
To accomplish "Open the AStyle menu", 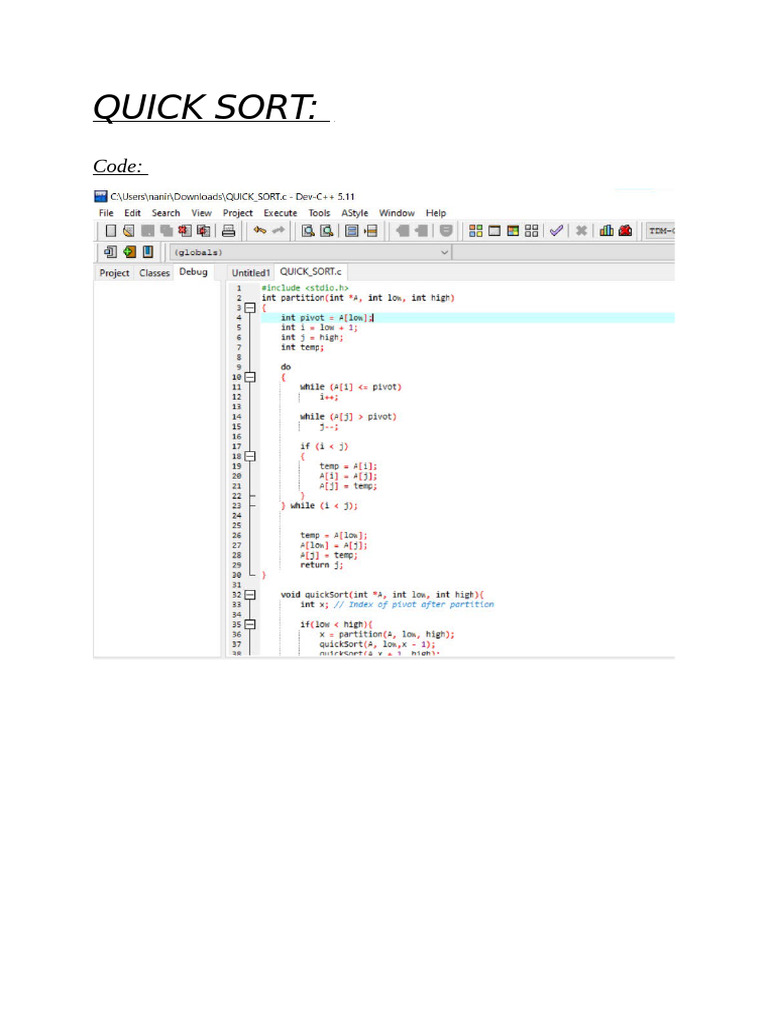I will click(x=354, y=213).
